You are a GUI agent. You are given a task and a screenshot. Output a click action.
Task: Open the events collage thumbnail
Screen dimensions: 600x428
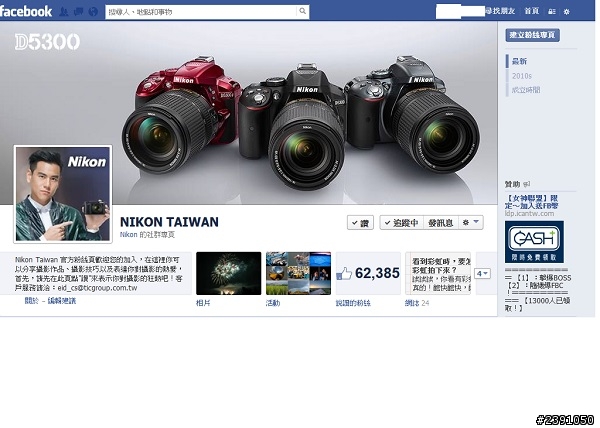click(298, 273)
